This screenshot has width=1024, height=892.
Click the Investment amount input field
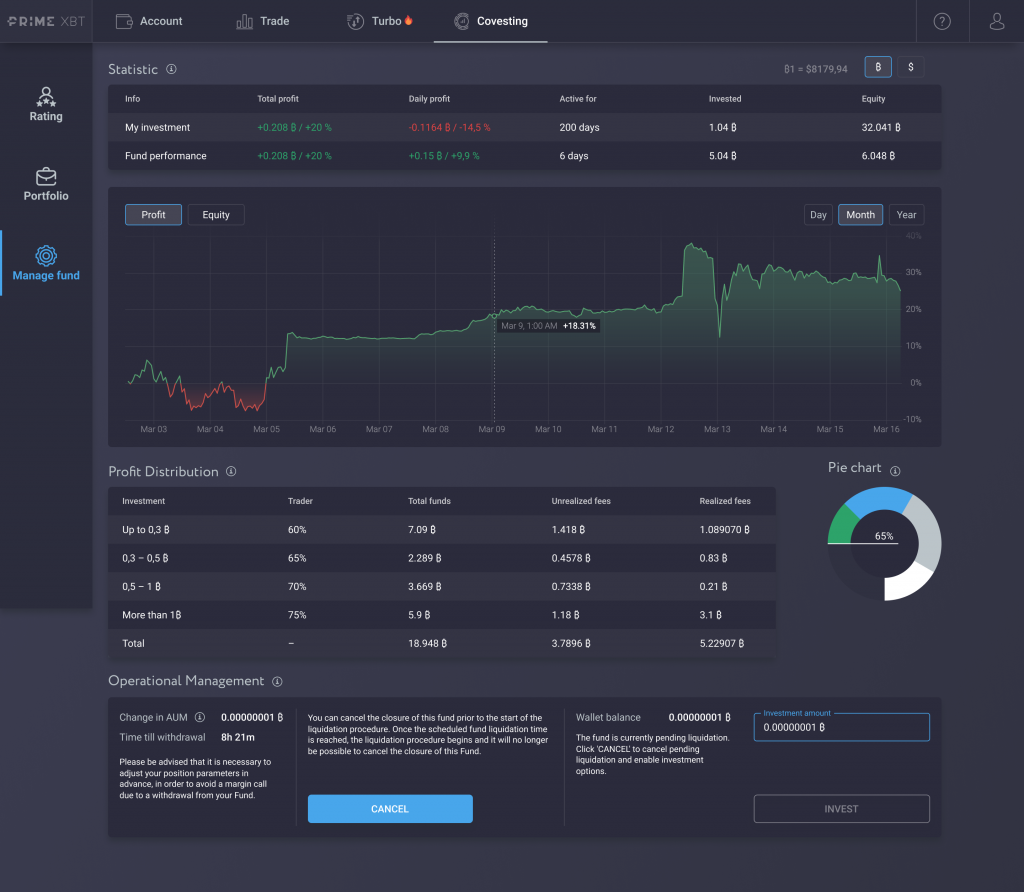click(x=841, y=726)
